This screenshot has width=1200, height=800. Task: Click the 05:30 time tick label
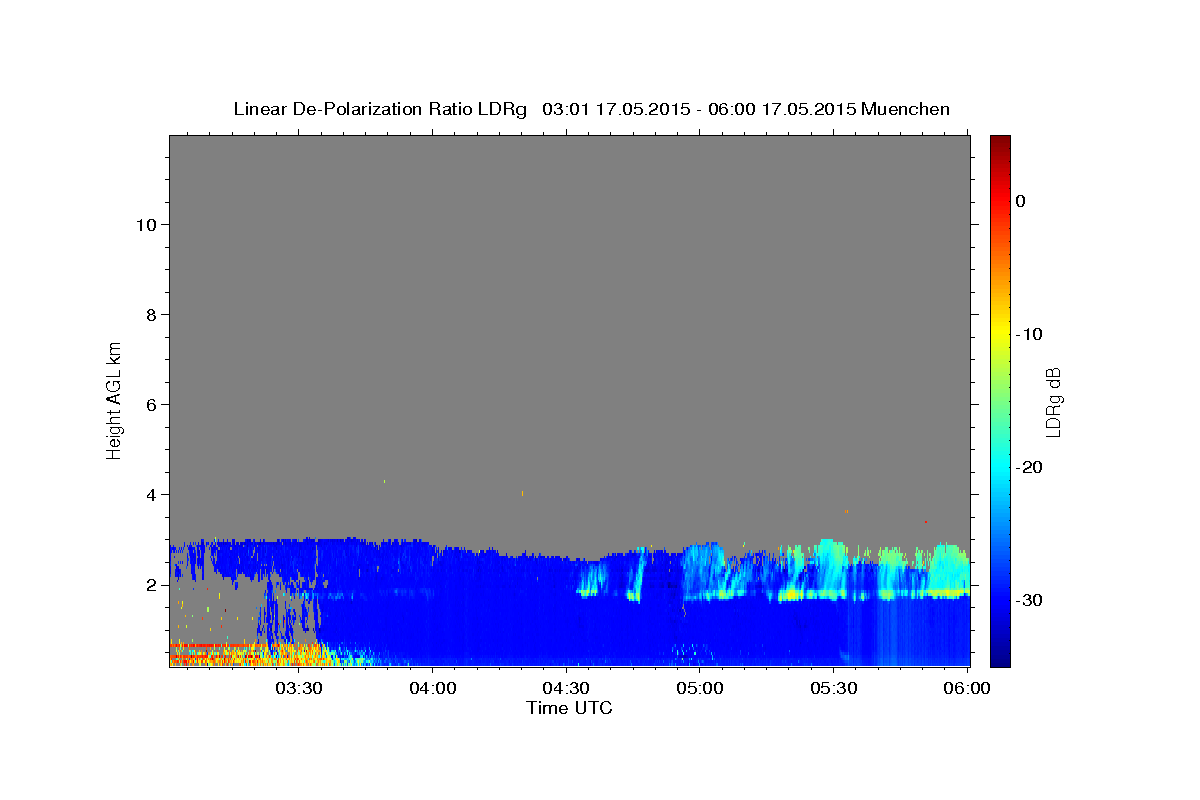pos(834,688)
